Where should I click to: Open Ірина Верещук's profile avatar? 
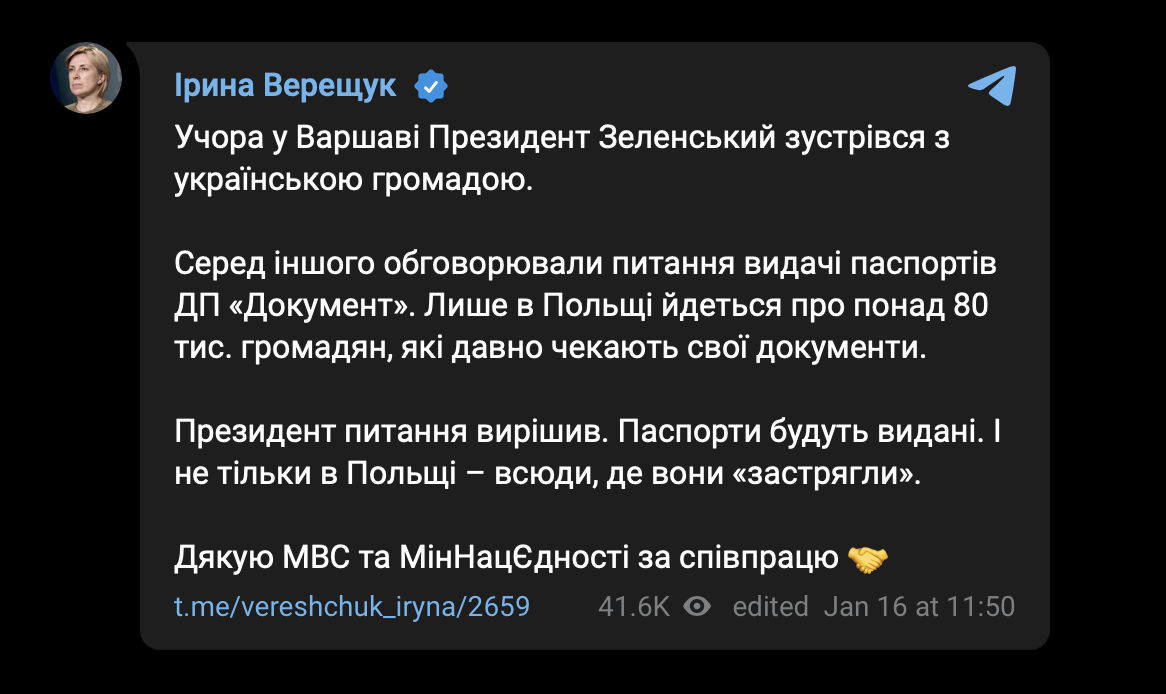pyautogui.click(x=86, y=78)
